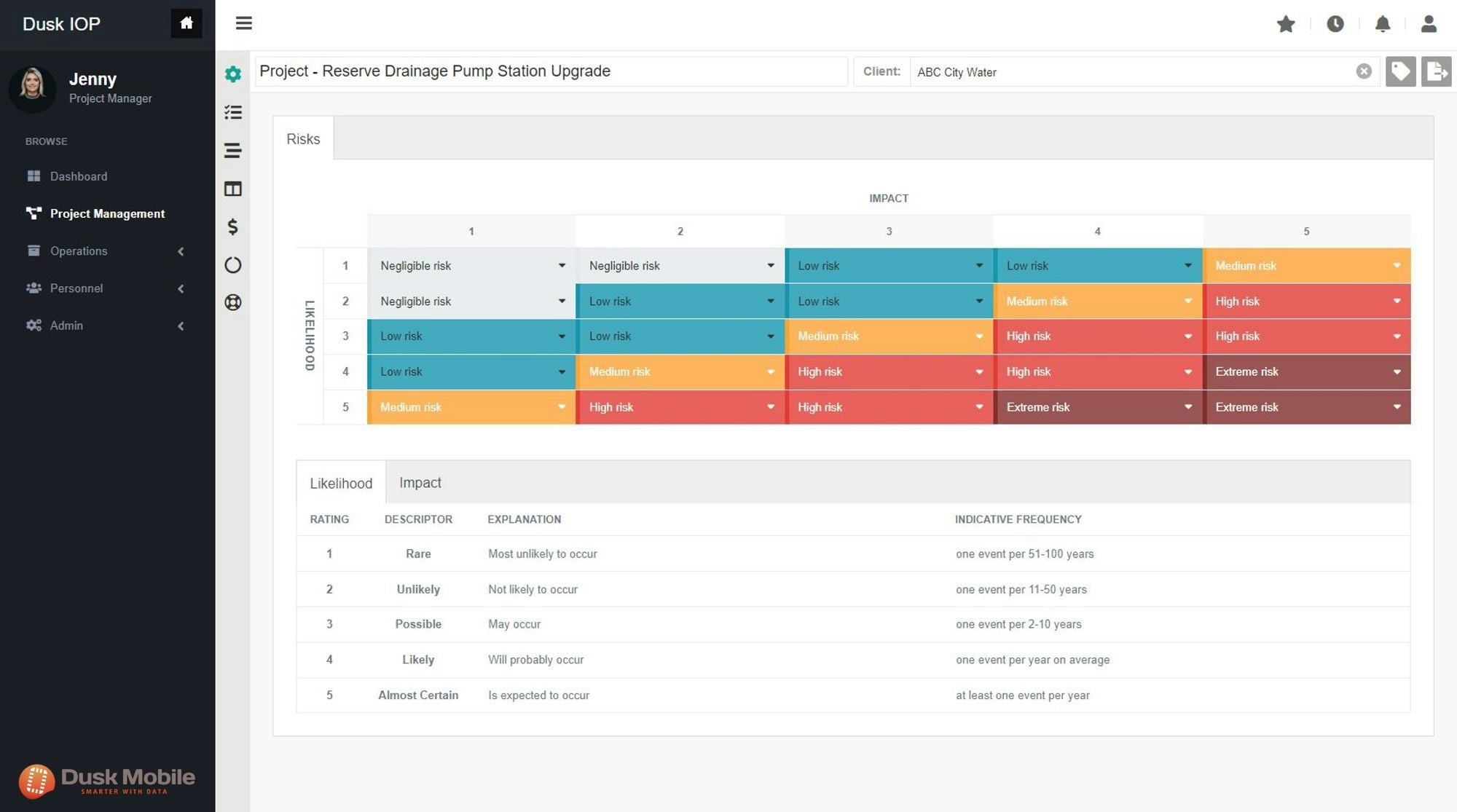Select the Risks tab
The width and height of the screenshot is (1457, 812).
[303, 138]
